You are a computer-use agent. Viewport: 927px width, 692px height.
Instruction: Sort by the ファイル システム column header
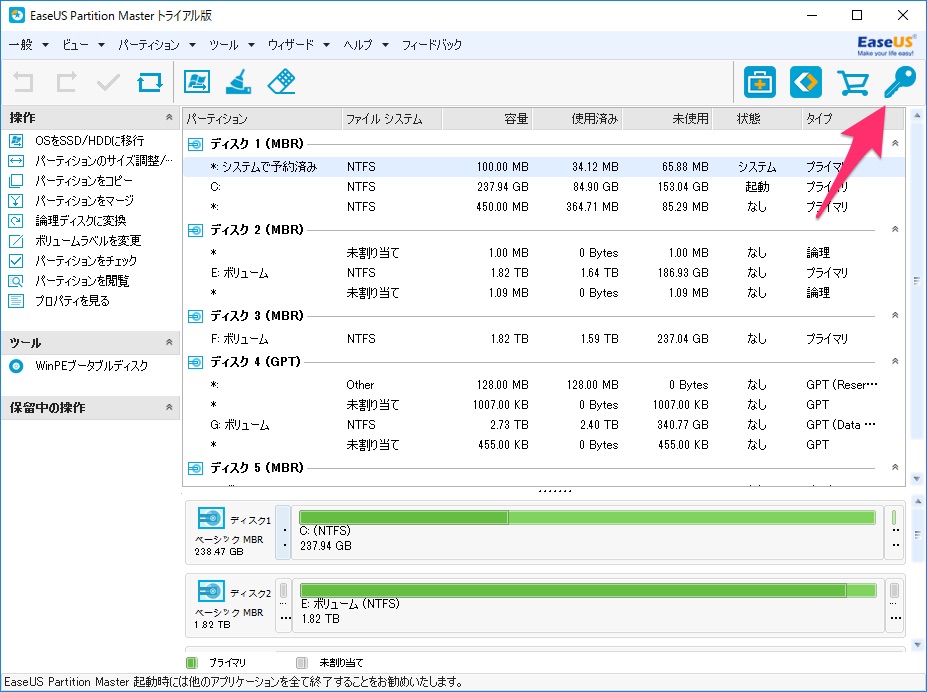(391, 119)
